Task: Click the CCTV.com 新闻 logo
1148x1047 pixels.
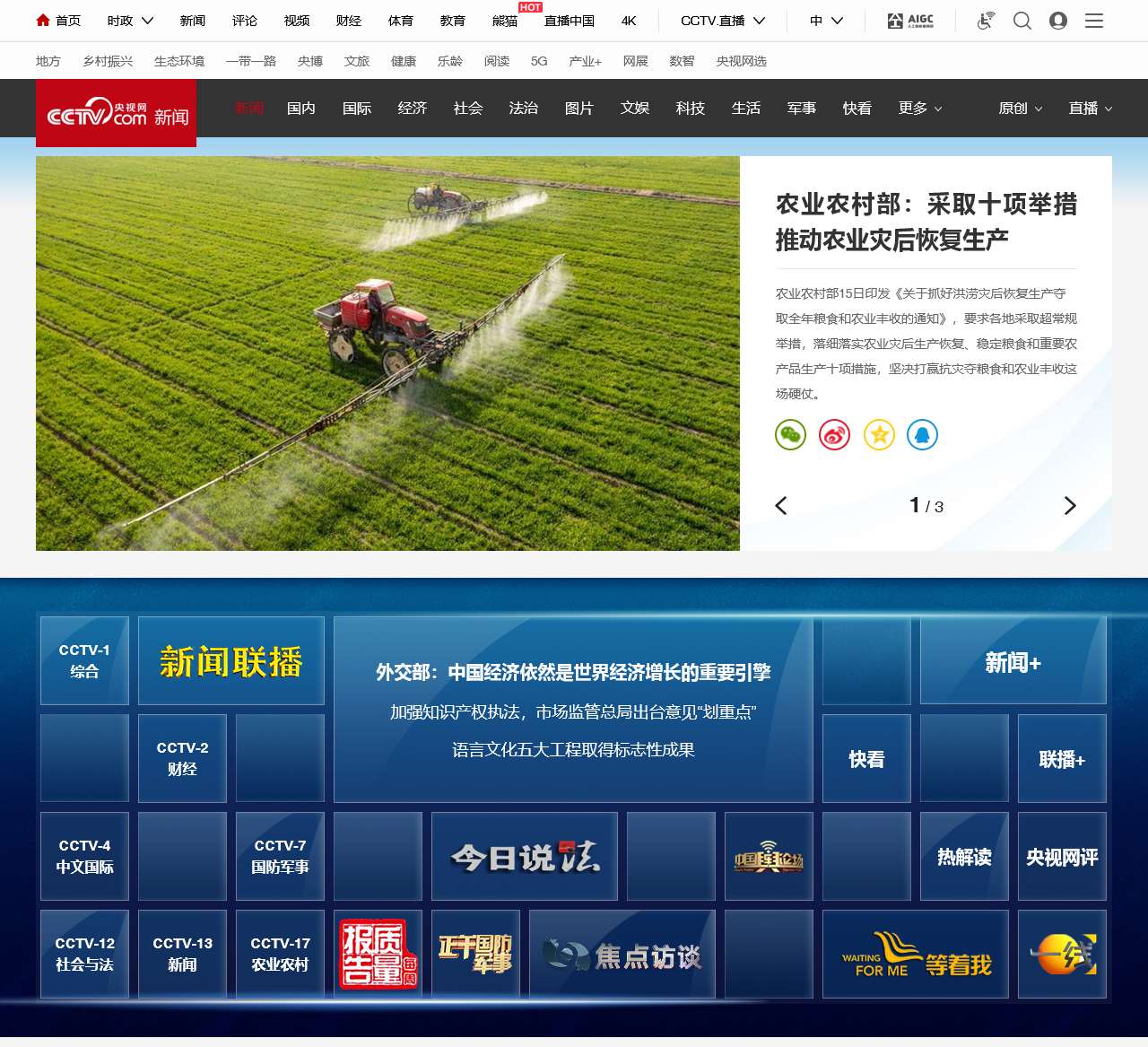Action: [117, 113]
